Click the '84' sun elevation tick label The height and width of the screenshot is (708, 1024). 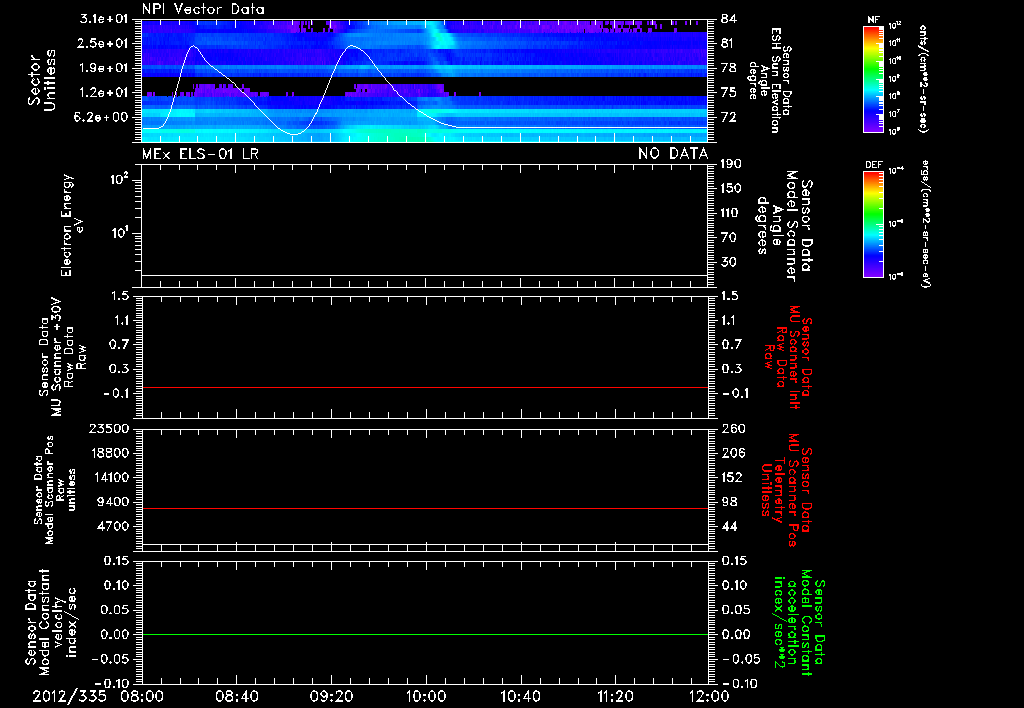[728, 19]
